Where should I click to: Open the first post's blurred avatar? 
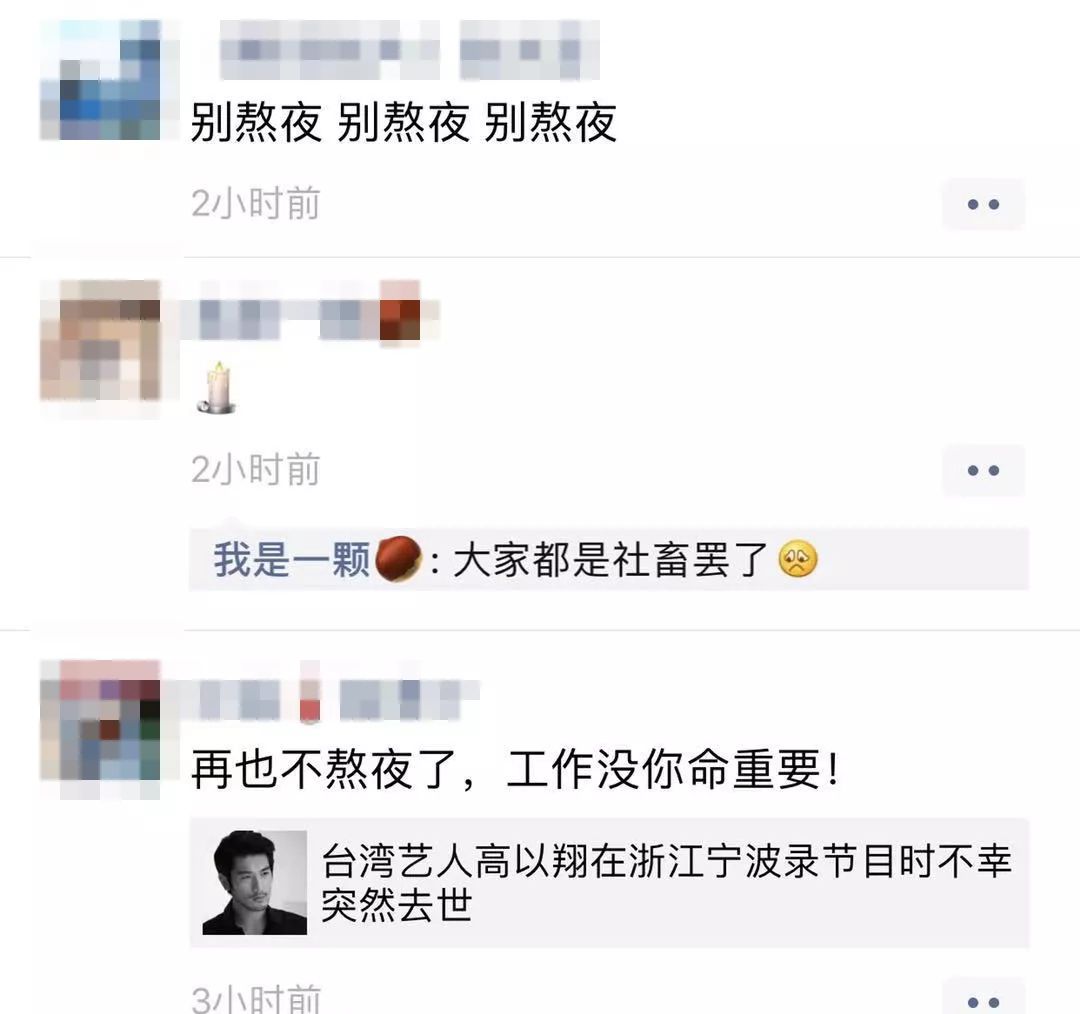[x=101, y=79]
